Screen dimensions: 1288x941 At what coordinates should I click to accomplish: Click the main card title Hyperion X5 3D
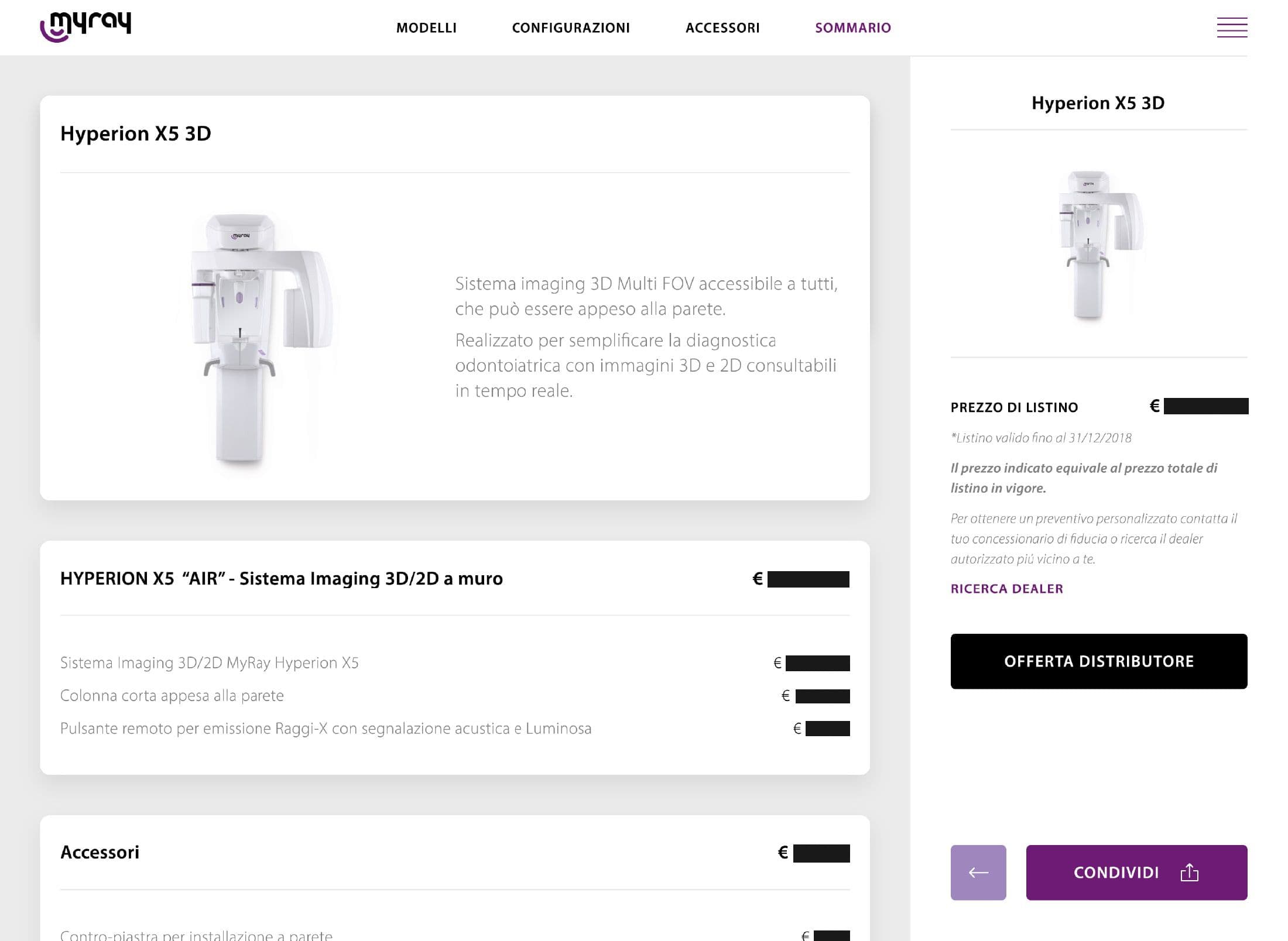click(x=135, y=133)
